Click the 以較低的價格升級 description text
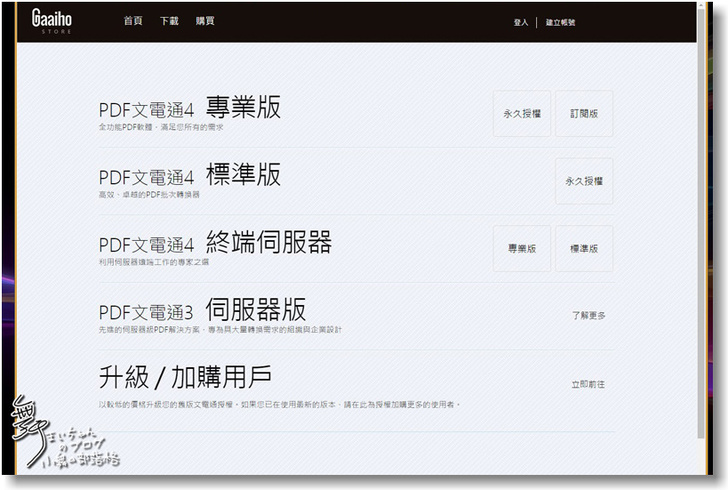The height and width of the screenshot is (490, 728). [x=279, y=405]
